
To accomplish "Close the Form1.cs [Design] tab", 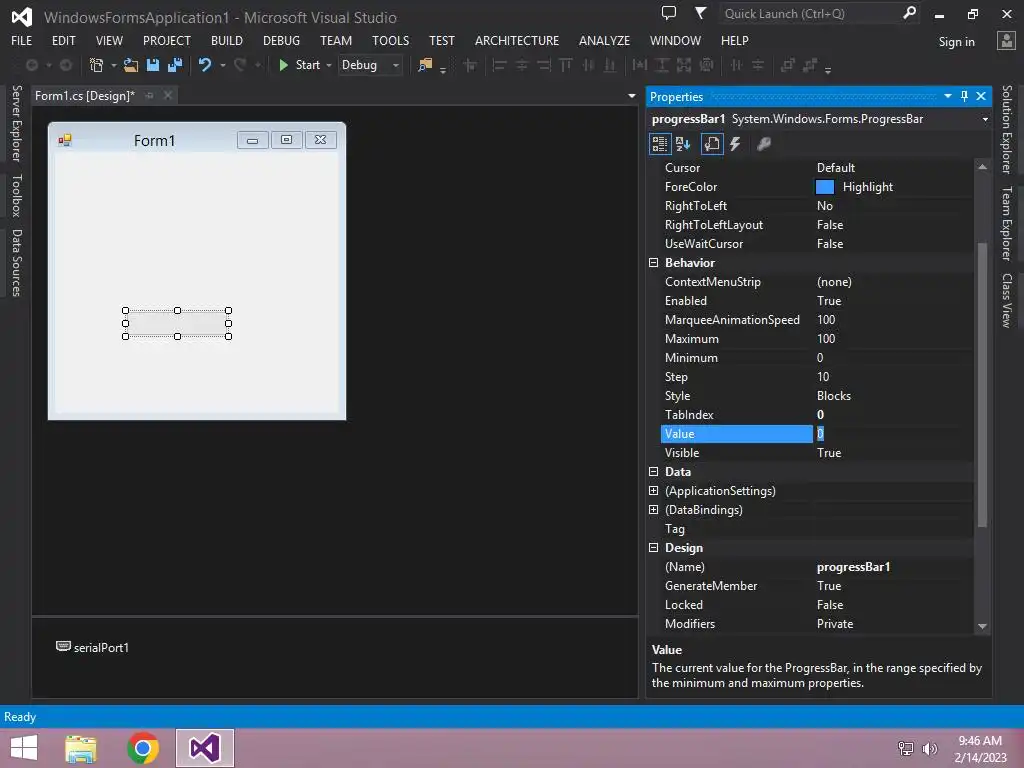I will pyautogui.click(x=168, y=95).
